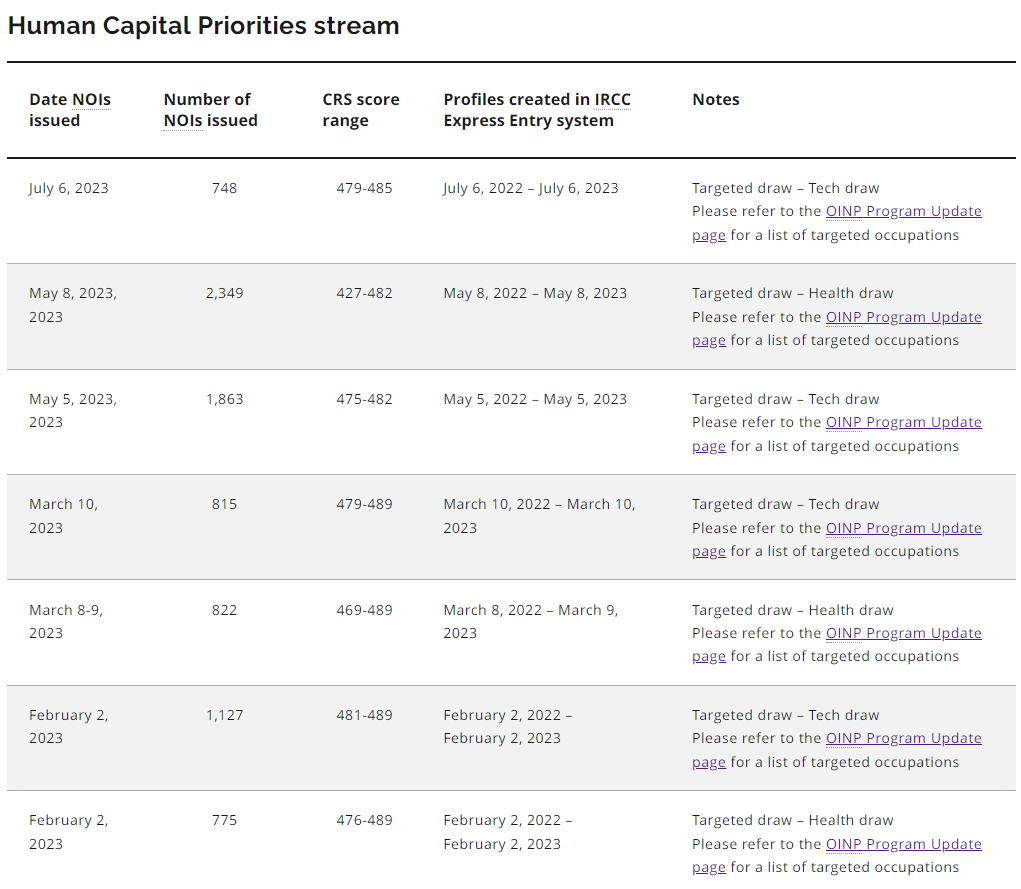Screen dimensions: 1021x889
Task: Click the 775 NOIs issued cell
Action: (224, 820)
